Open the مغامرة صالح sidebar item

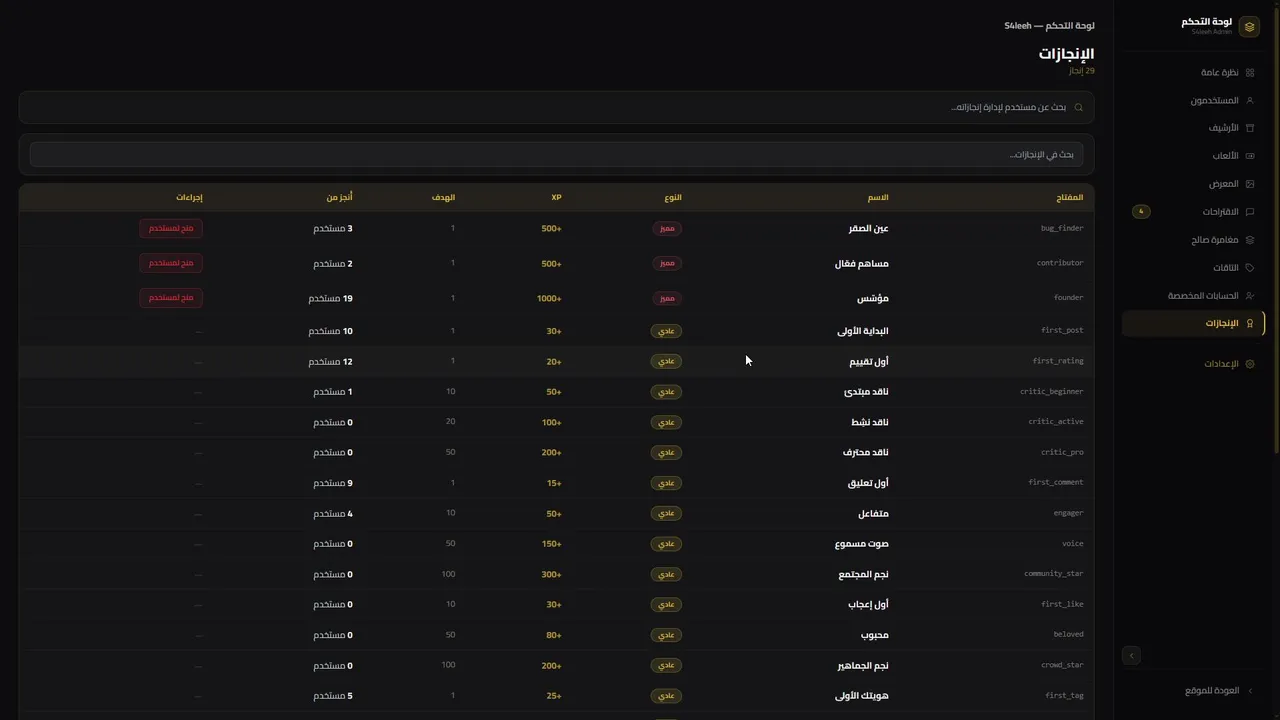point(1214,240)
